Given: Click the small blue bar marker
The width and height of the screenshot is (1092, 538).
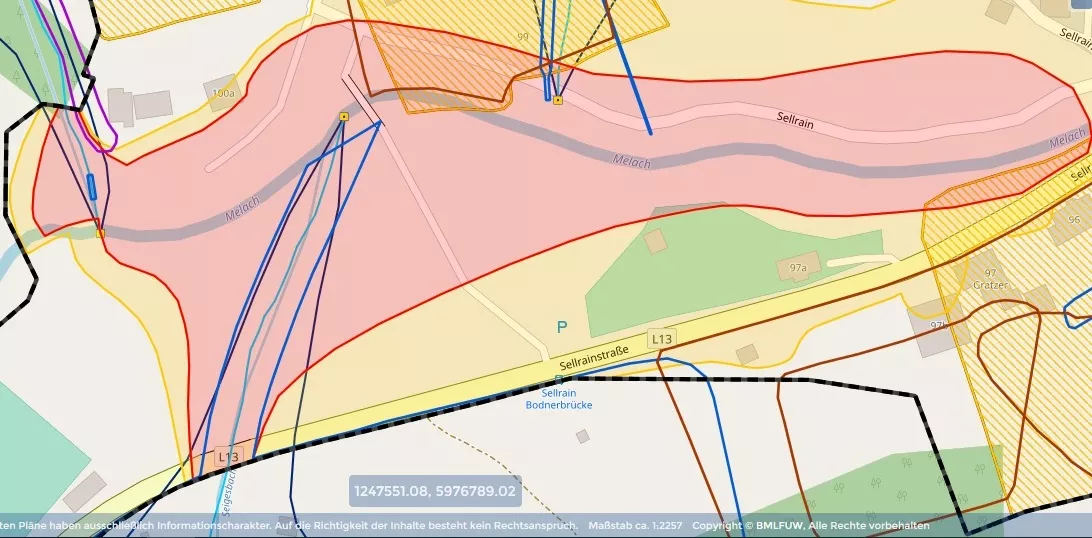Looking at the screenshot, I should pyautogui.click(x=92, y=186).
